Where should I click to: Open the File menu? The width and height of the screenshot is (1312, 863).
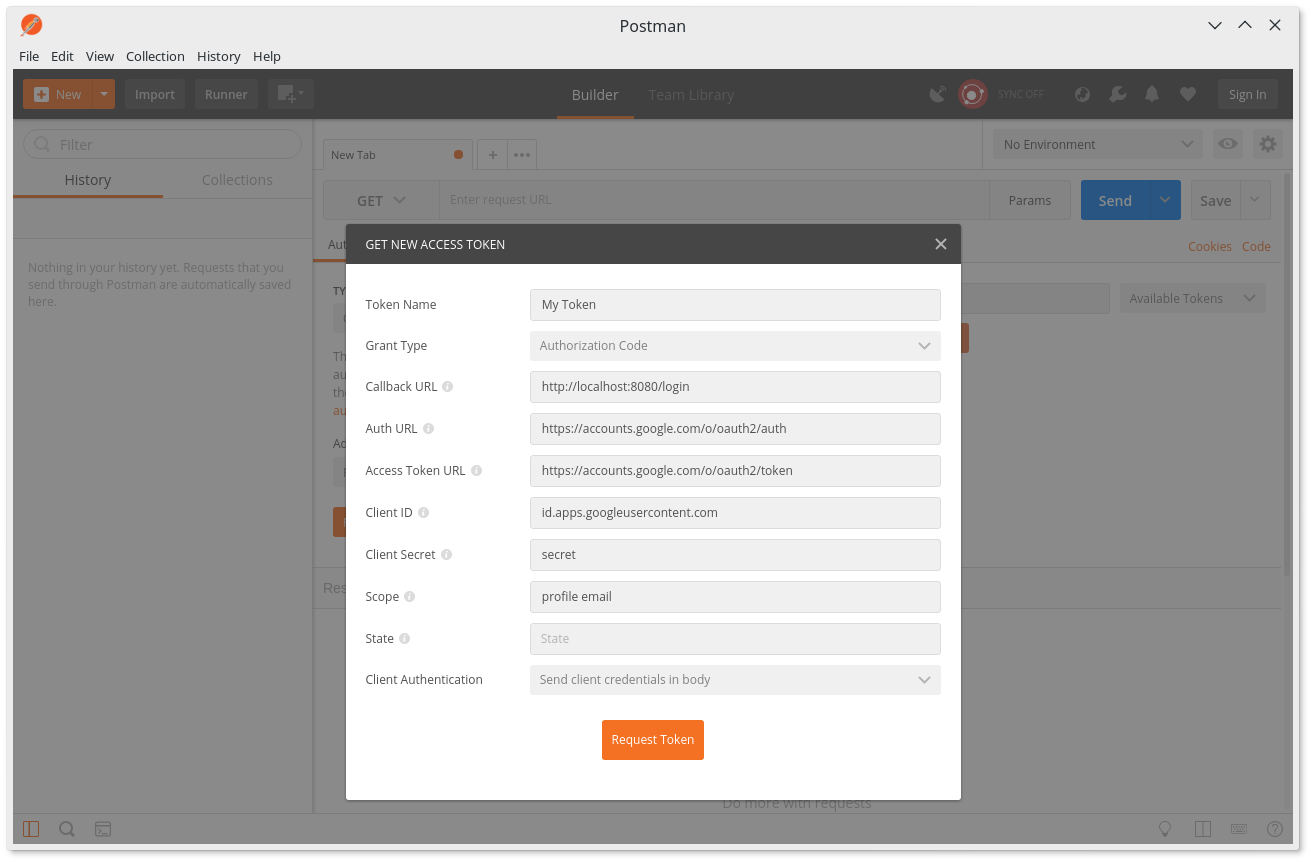pyautogui.click(x=29, y=56)
